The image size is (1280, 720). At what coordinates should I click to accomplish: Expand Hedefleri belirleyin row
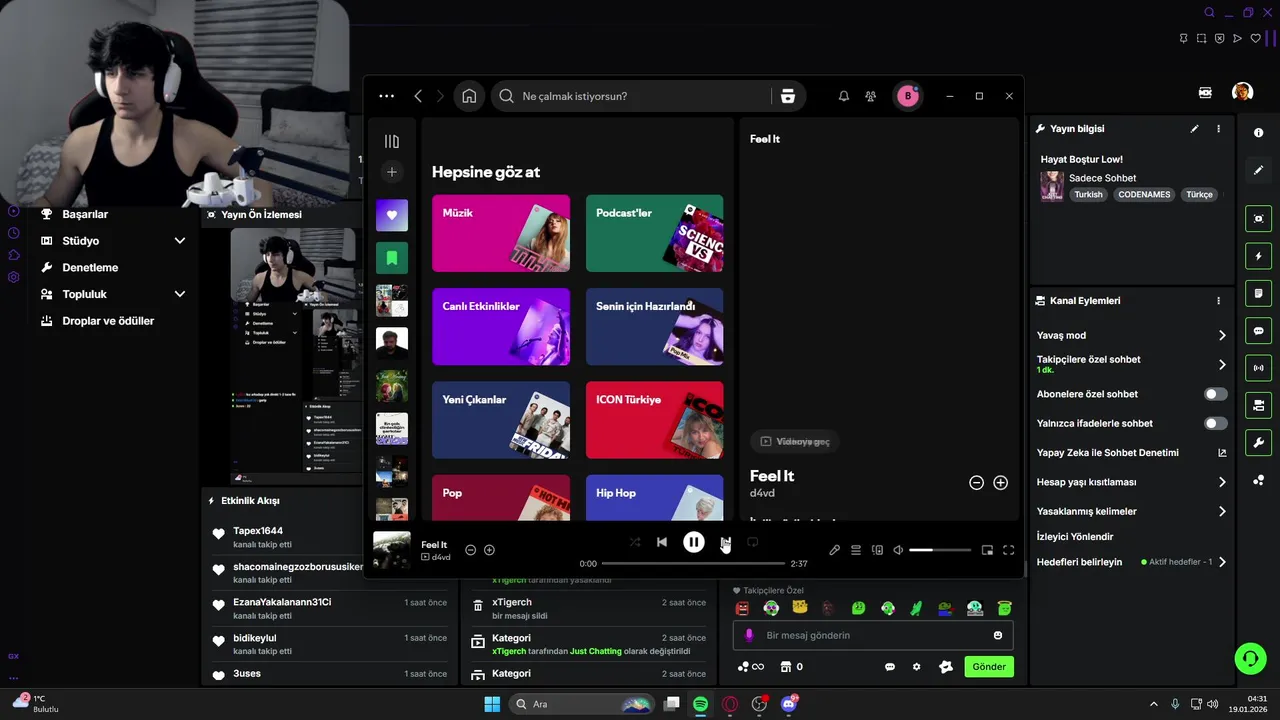point(1131,562)
